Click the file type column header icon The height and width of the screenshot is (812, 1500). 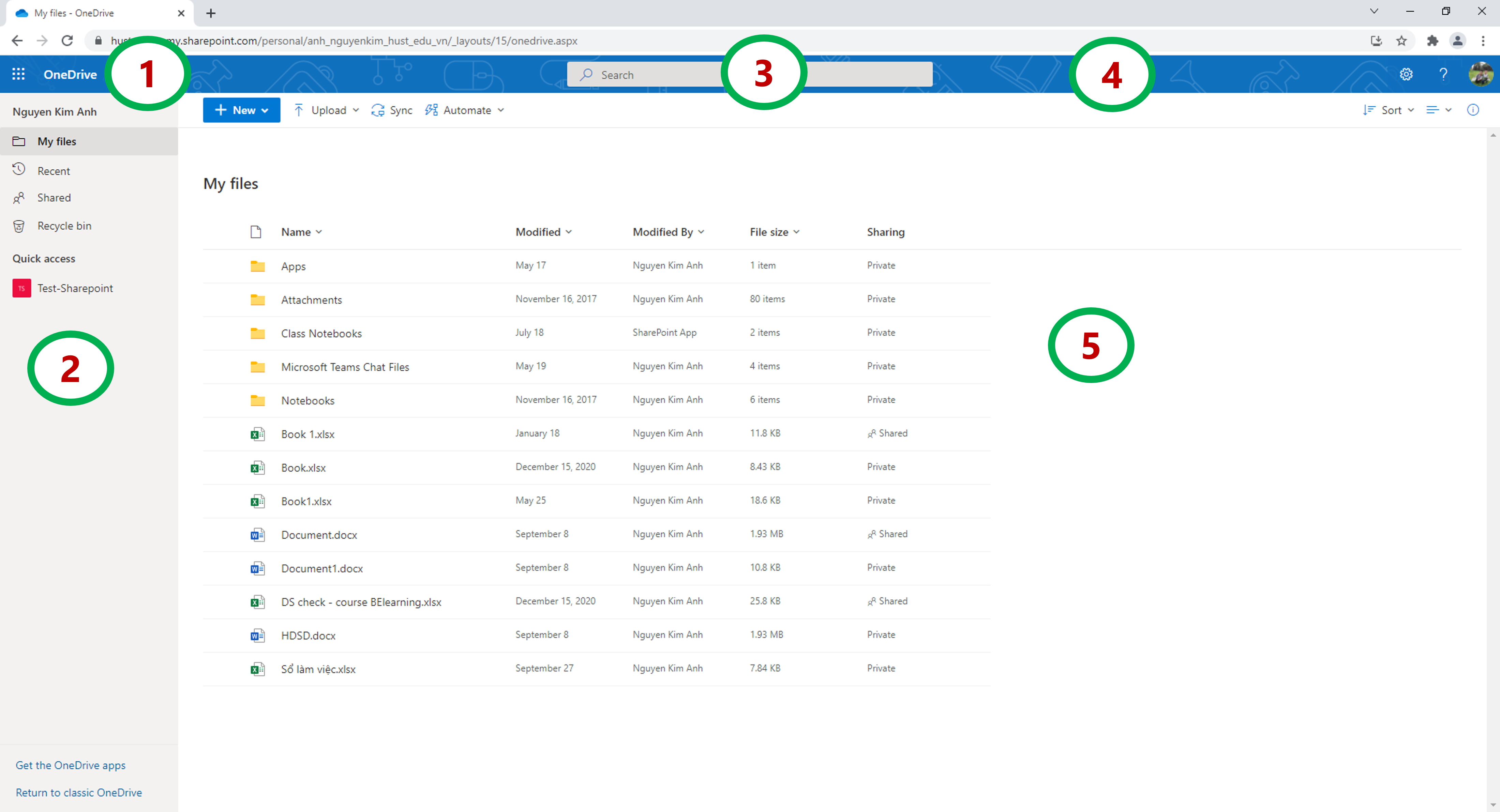[256, 232]
